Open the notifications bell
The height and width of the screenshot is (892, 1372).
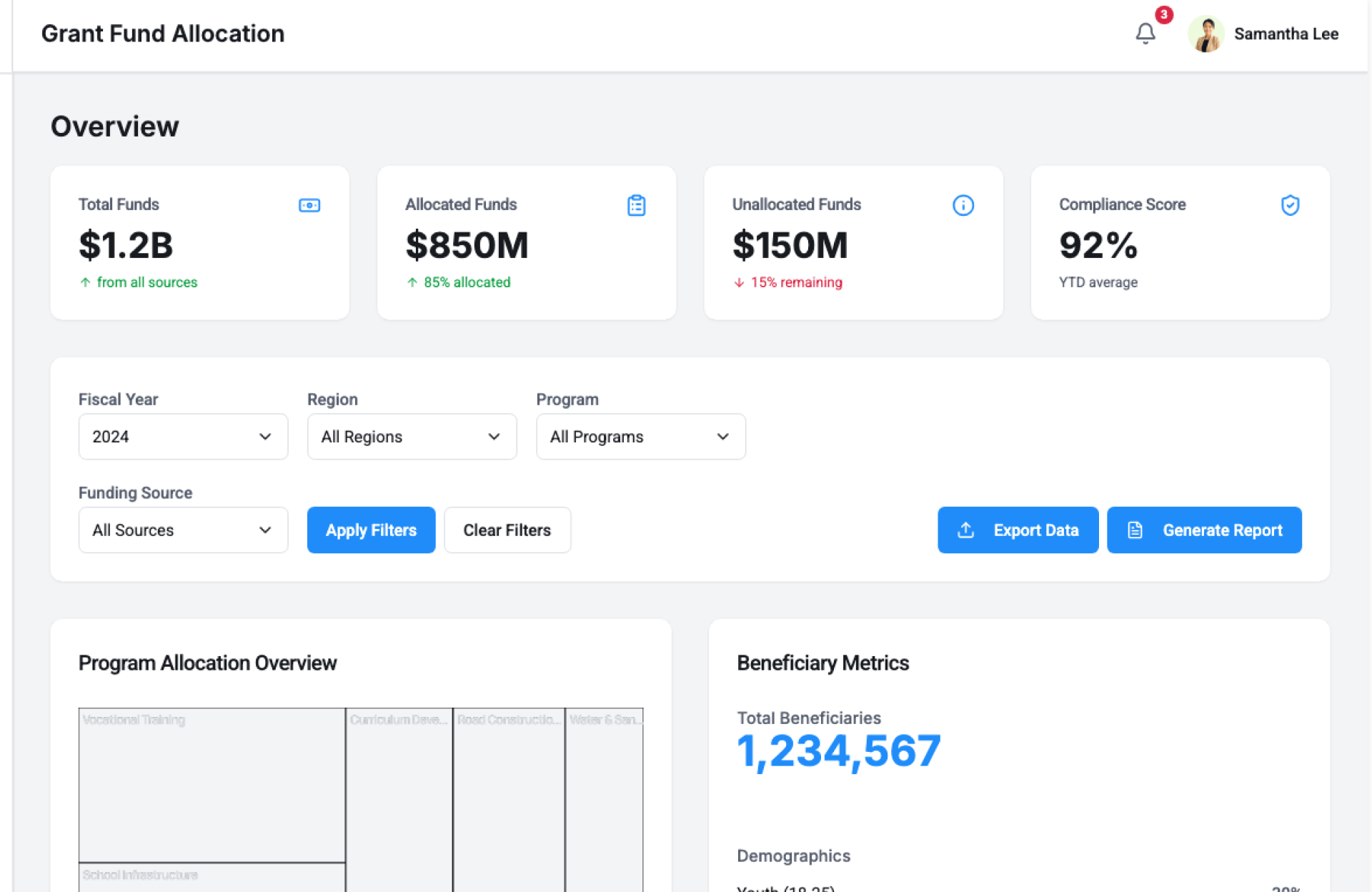pyautogui.click(x=1145, y=34)
